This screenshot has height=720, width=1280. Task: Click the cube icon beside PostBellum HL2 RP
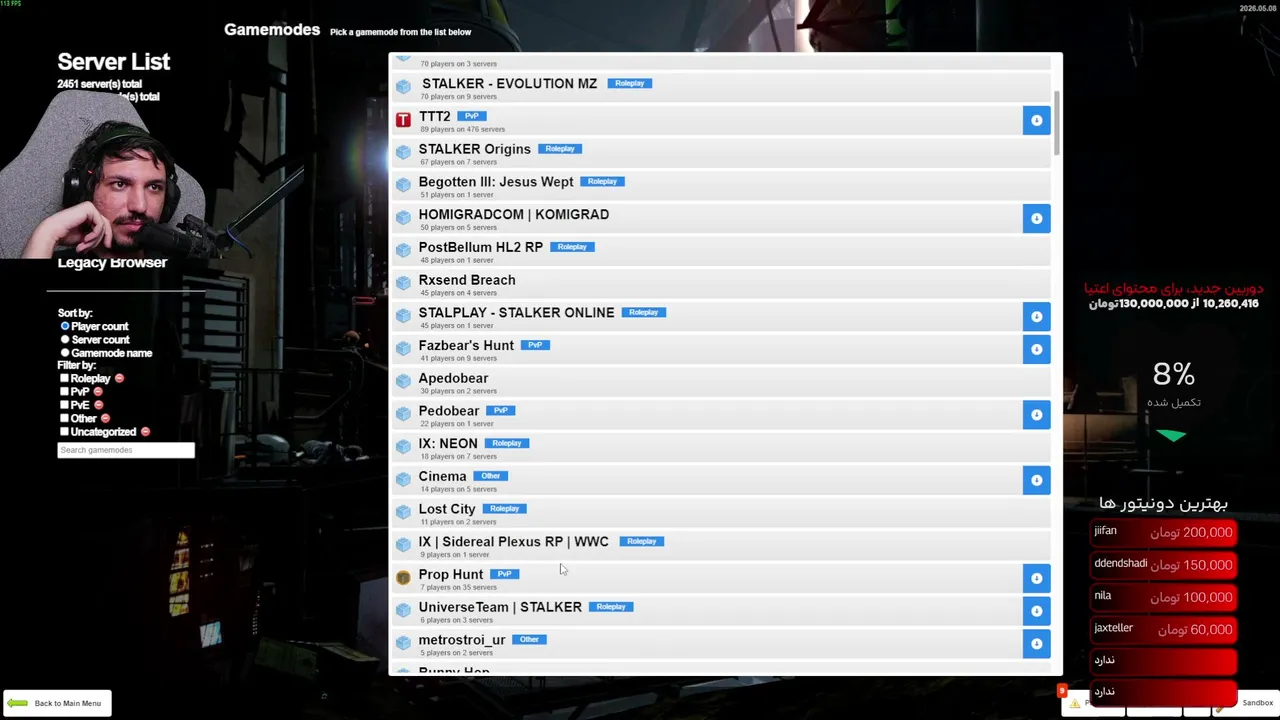pyautogui.click(x=403, y=250)
